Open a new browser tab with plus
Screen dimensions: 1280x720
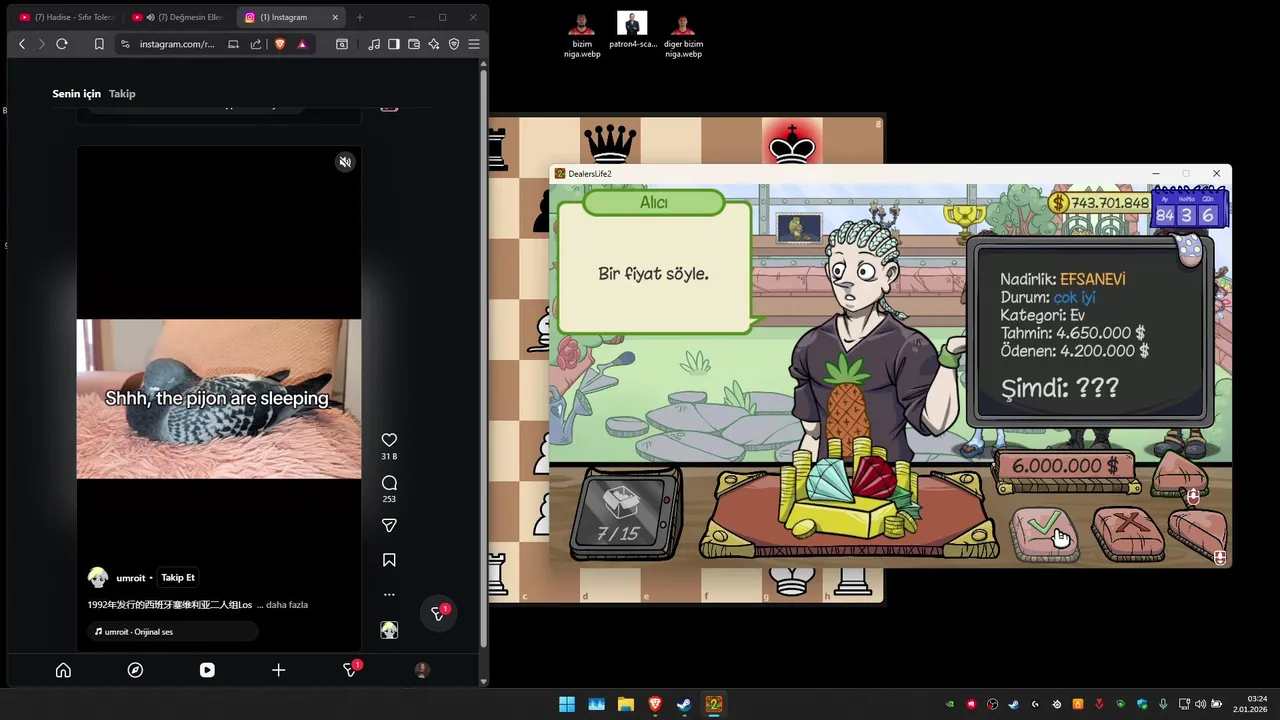[x=360, y=17]
